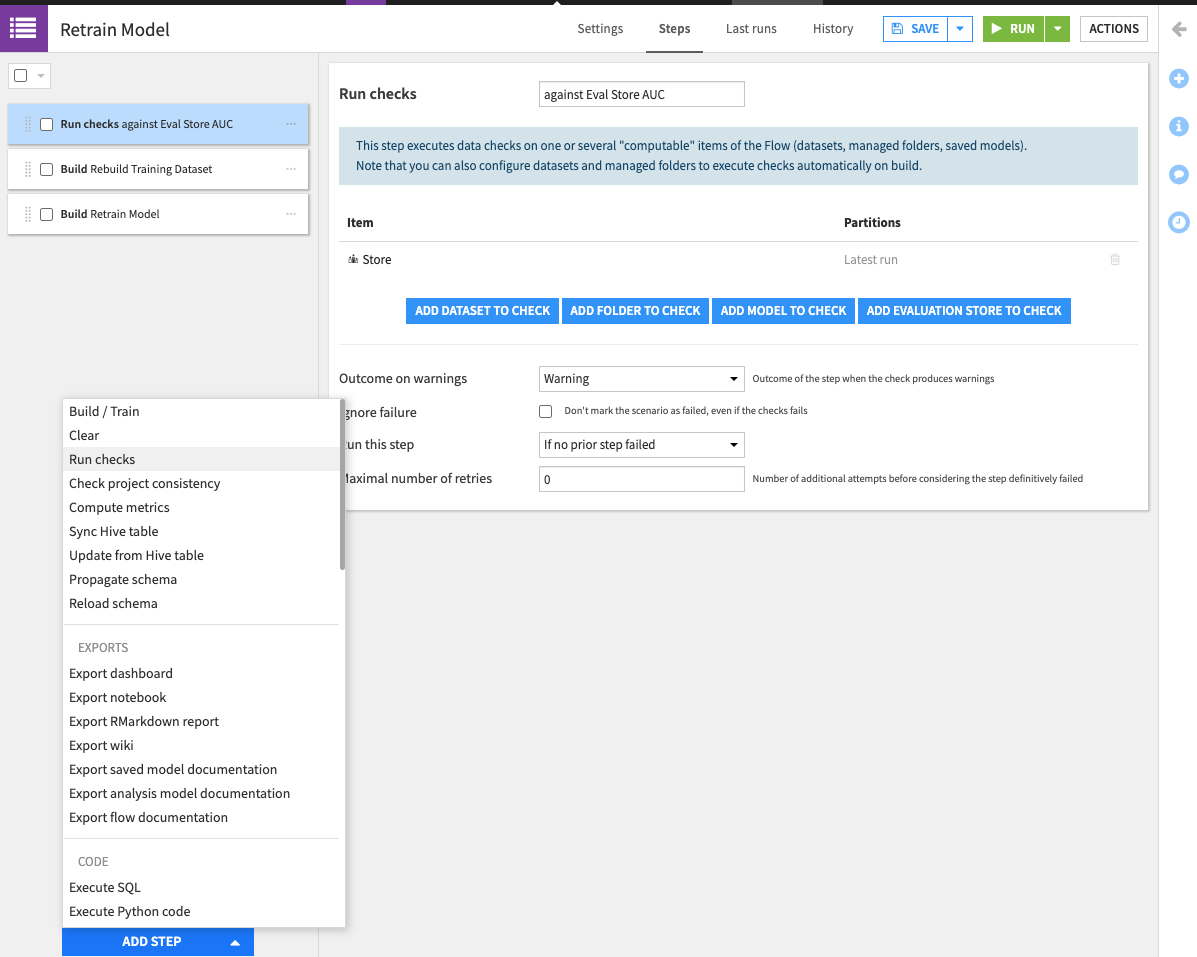Click the green play icon on Run
Viewport: 1197px width, 957px height.
(996, 29)
